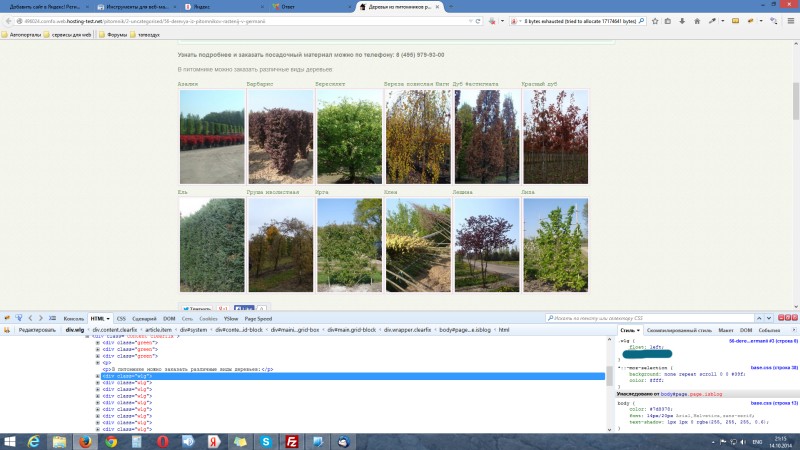The height and width of the screenshot is (450, 800).
Task: Switch to the Page Speed tab
Action: (258, 318)
